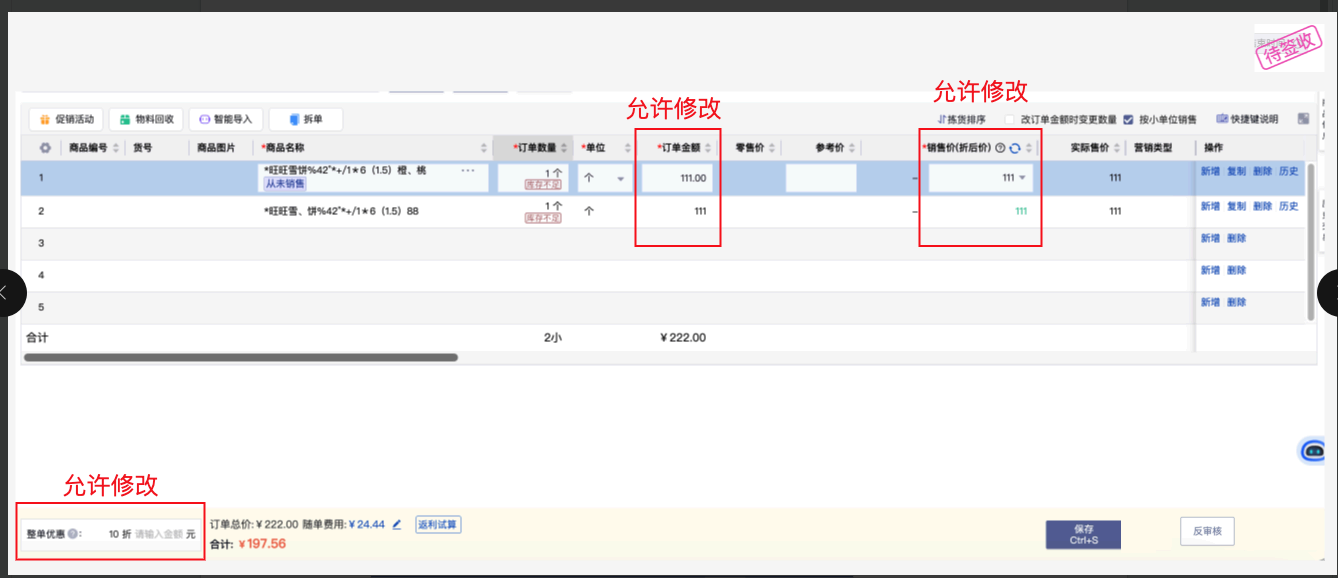The width and height of the screenshot is (1338, 578).
Task: Open table column settings gear icon
Action: [x=44, y=148]
